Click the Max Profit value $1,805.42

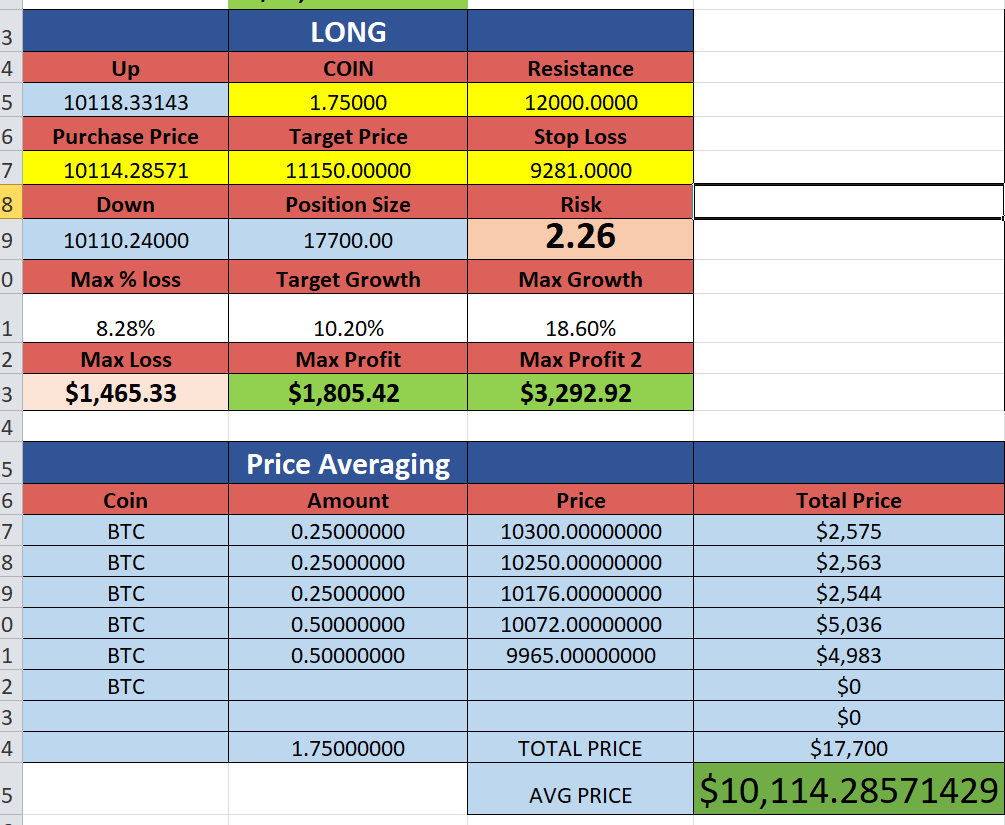pyautogui.click(x=348, y=392)
